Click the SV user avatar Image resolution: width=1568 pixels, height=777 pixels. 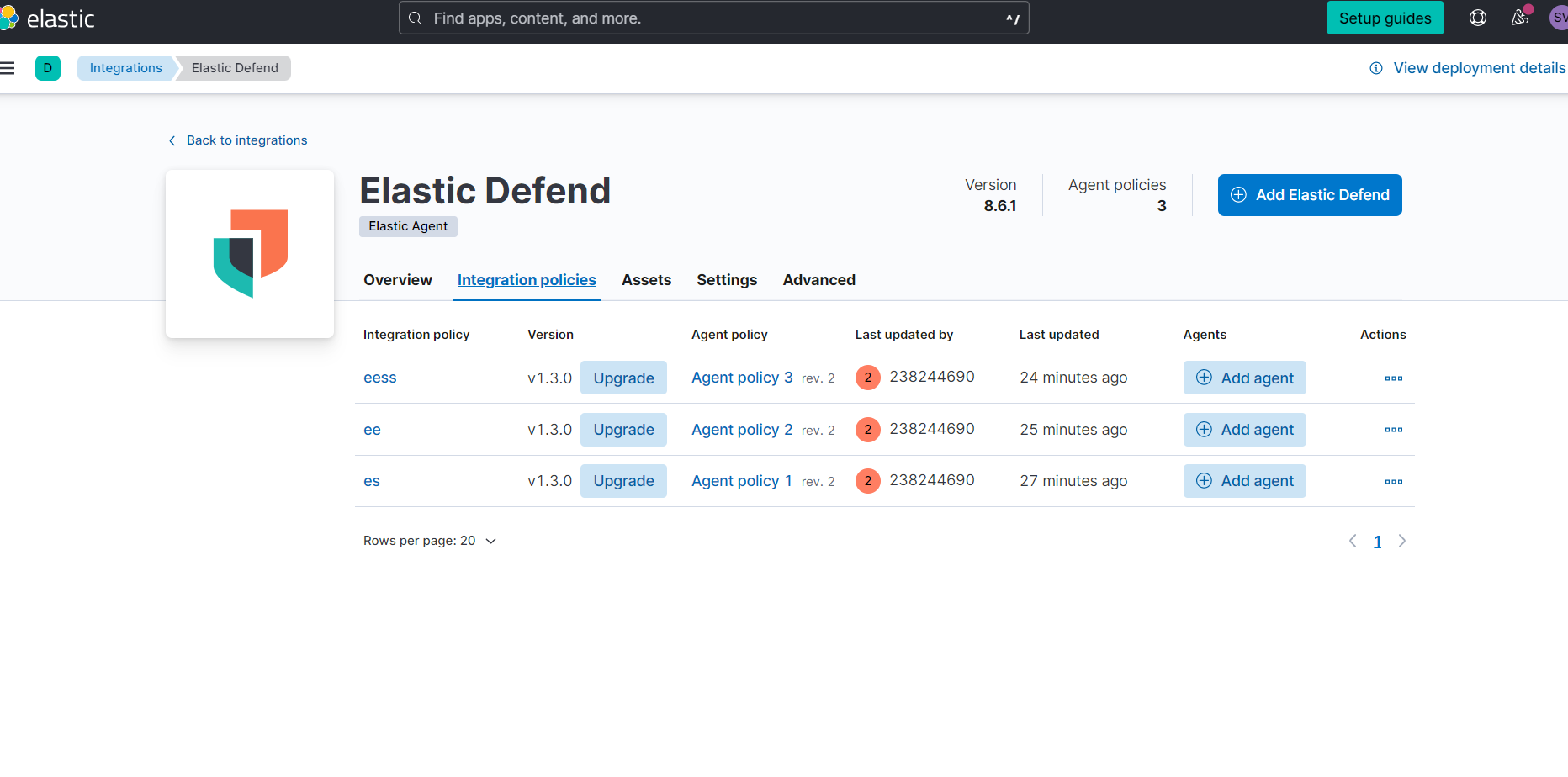tap(1559, 18)
